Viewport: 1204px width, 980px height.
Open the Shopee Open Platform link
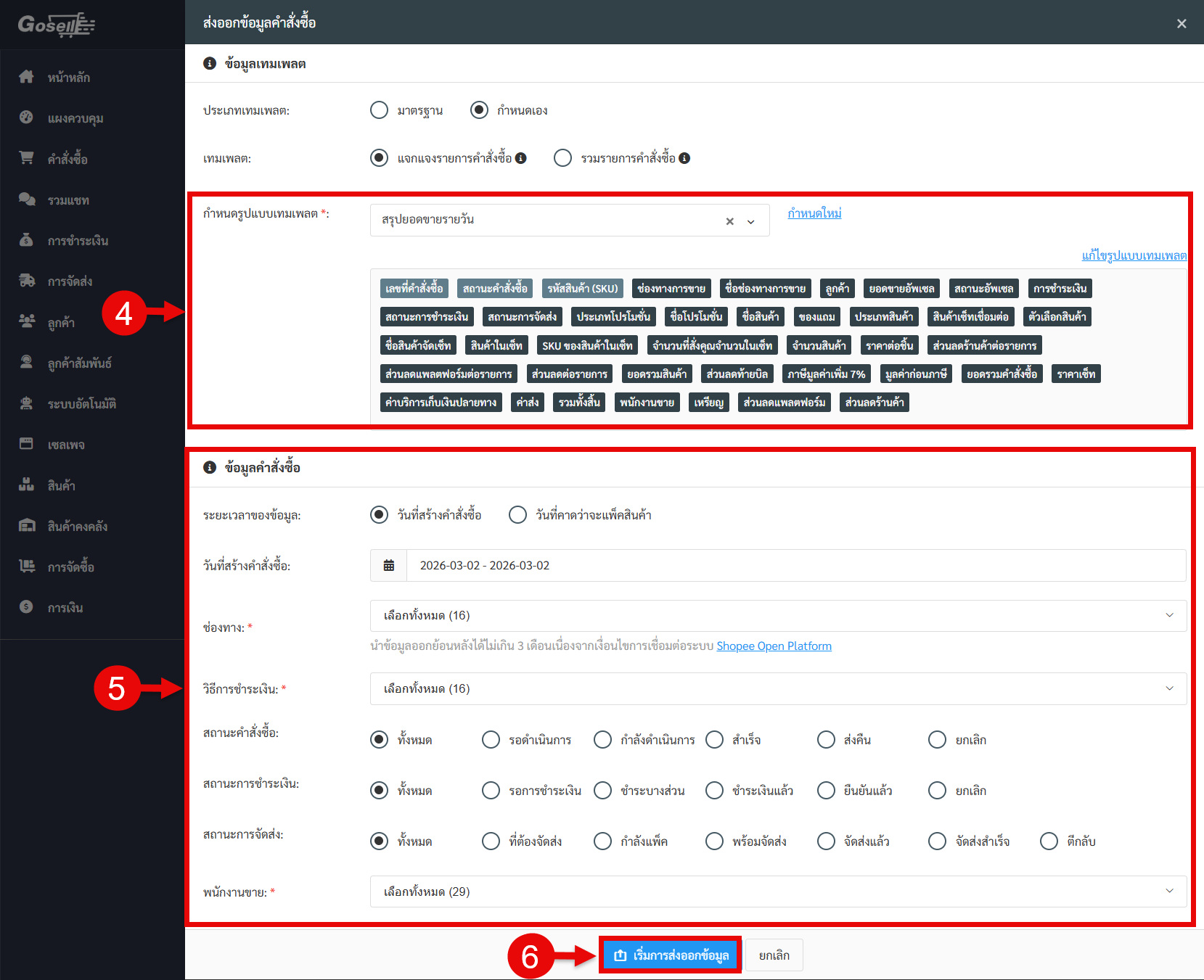point(774,646)
